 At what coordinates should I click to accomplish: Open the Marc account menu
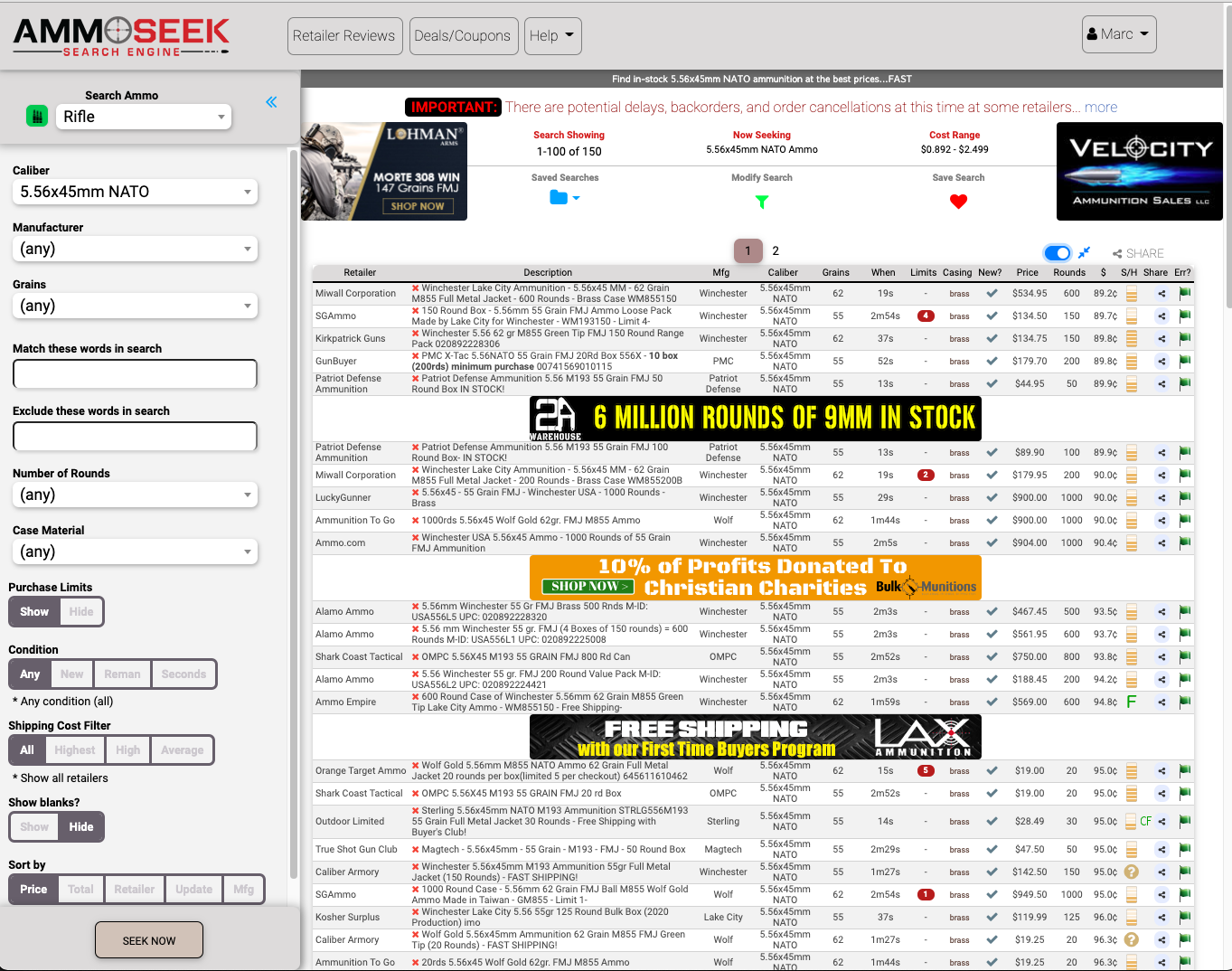point(1119,33)
